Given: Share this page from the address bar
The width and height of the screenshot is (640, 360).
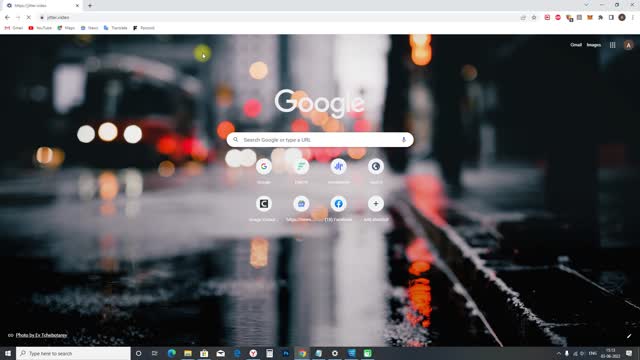Looking at the screenshot, I should (523, 18).
